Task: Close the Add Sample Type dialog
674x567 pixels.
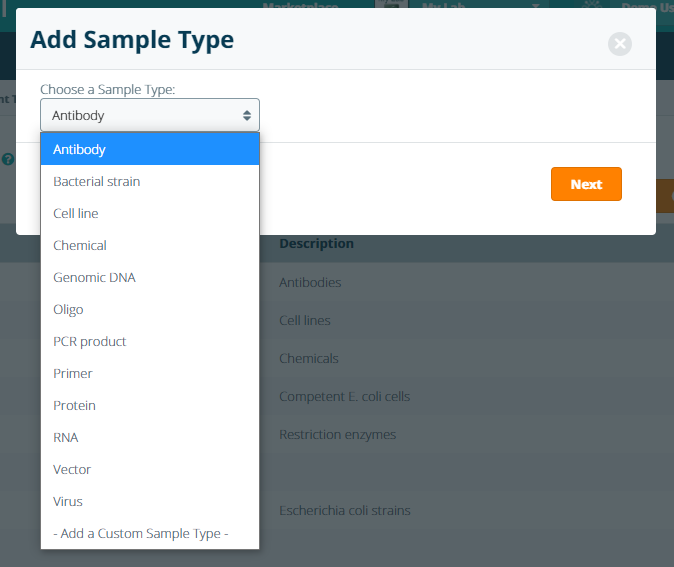Action: click(620, 44)
